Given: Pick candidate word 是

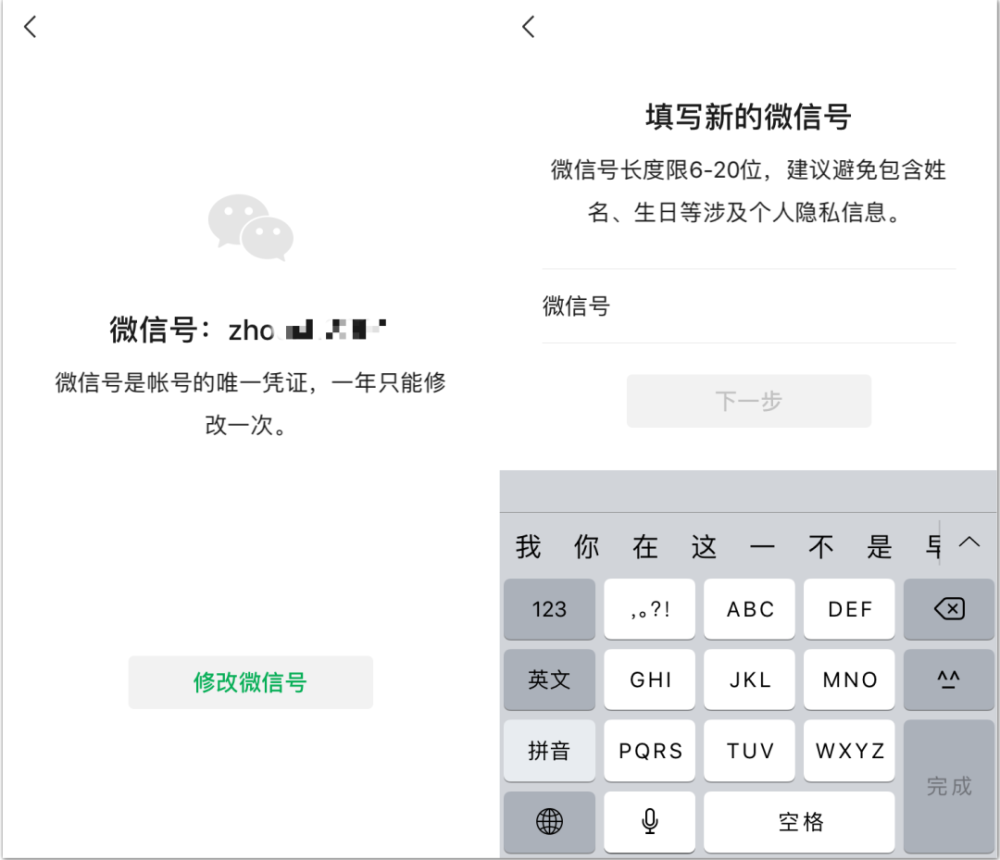Looking at the screenshot, I should pos(879,547).
